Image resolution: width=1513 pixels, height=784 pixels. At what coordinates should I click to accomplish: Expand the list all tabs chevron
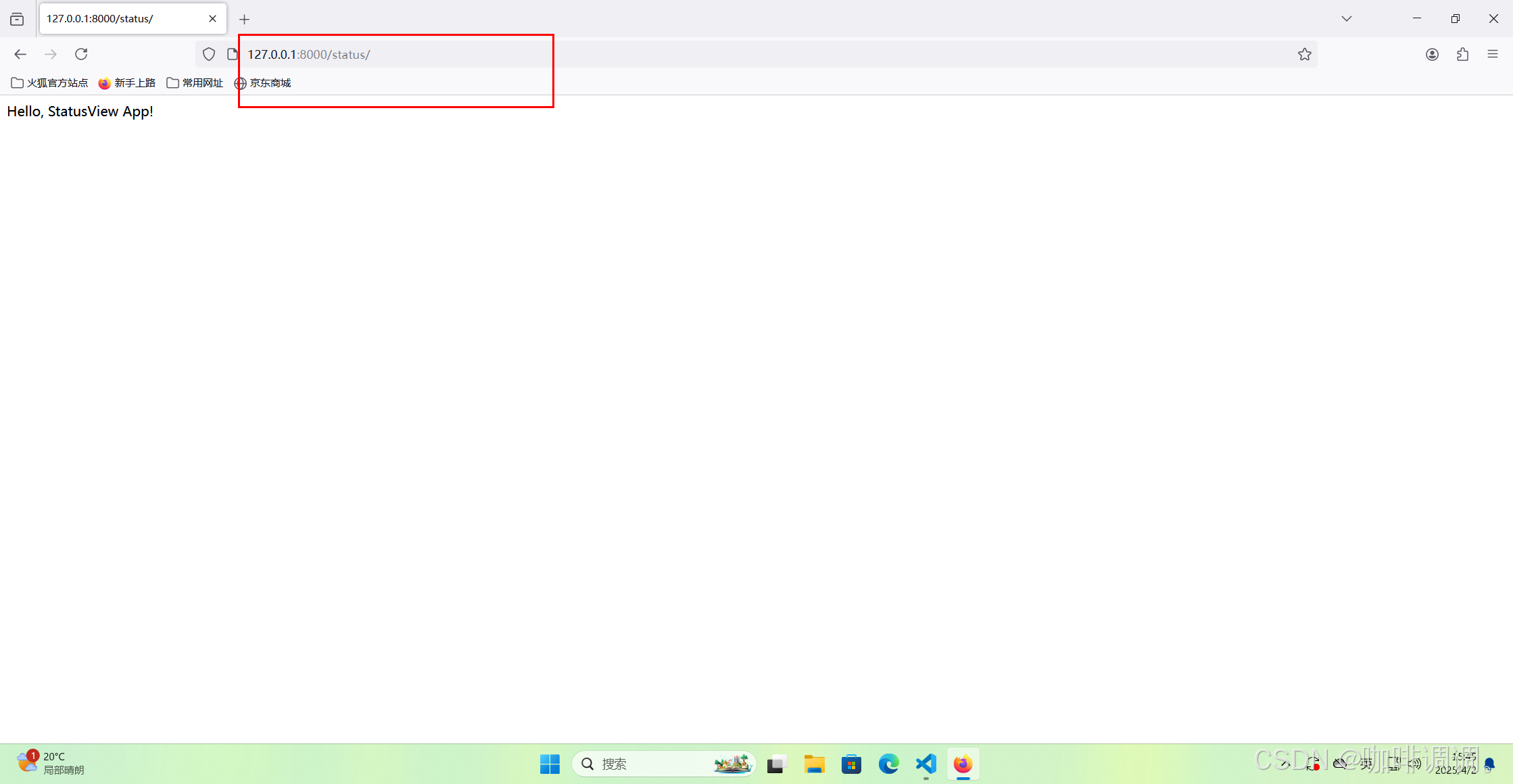[x=1346, y=19]
